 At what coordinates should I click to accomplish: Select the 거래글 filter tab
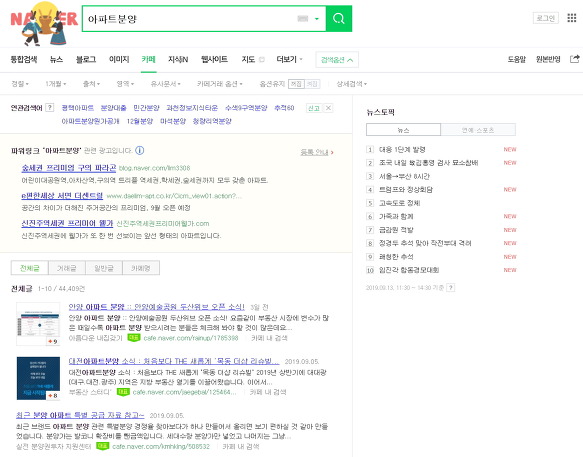coord(67,268)
